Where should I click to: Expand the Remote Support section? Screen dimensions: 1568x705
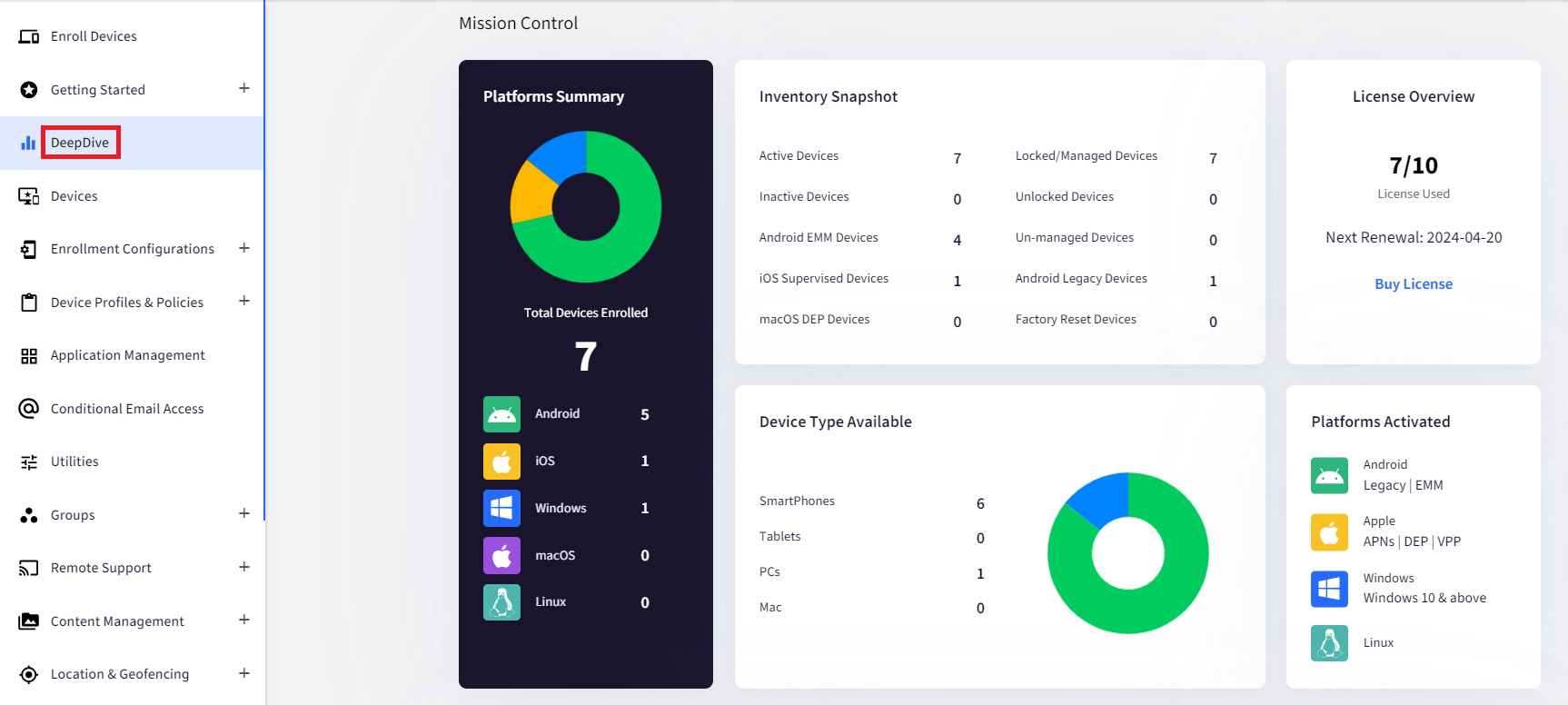pyautogui.click(x=244, y=567)
